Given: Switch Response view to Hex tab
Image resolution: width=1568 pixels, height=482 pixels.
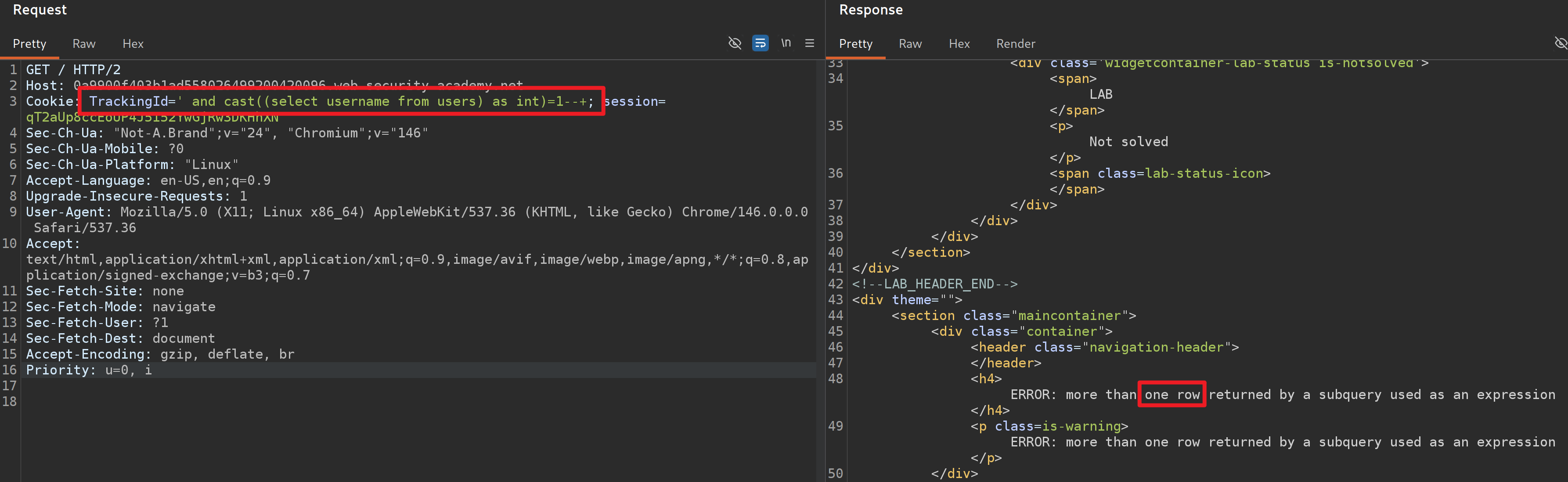Looking at the screenshot, I should click(959, 44).
